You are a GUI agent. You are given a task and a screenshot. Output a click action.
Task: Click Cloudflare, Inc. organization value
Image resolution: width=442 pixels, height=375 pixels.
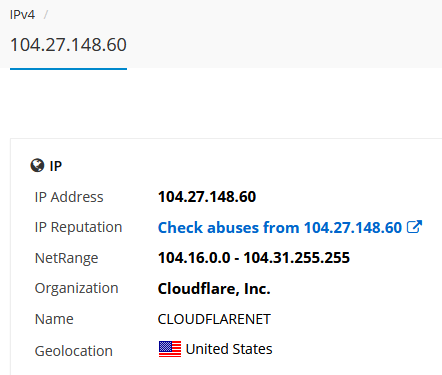point(214,289)
